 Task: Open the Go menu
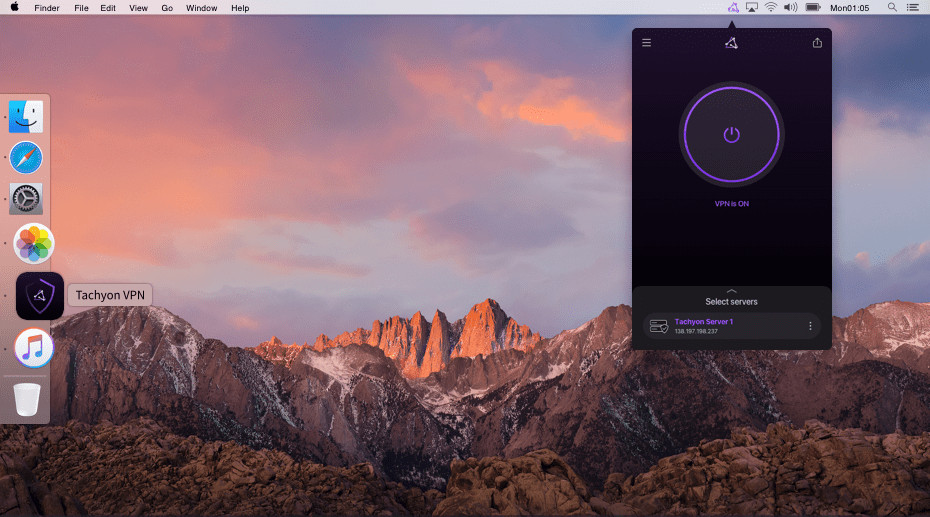(167, 8)
